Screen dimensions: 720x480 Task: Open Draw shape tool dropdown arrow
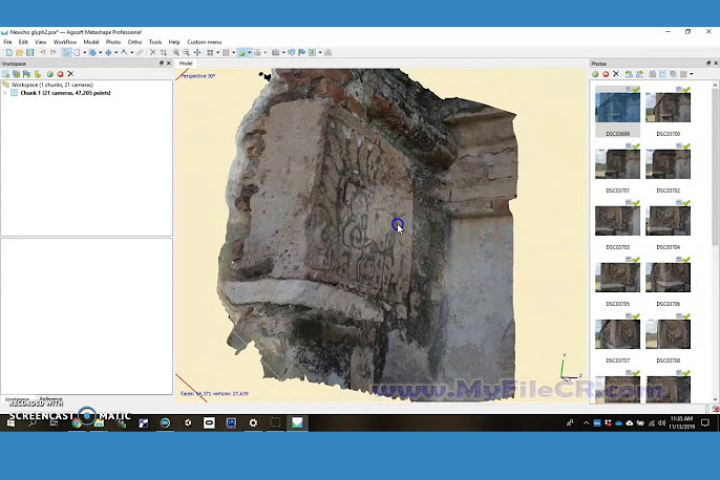coord(132,53)
